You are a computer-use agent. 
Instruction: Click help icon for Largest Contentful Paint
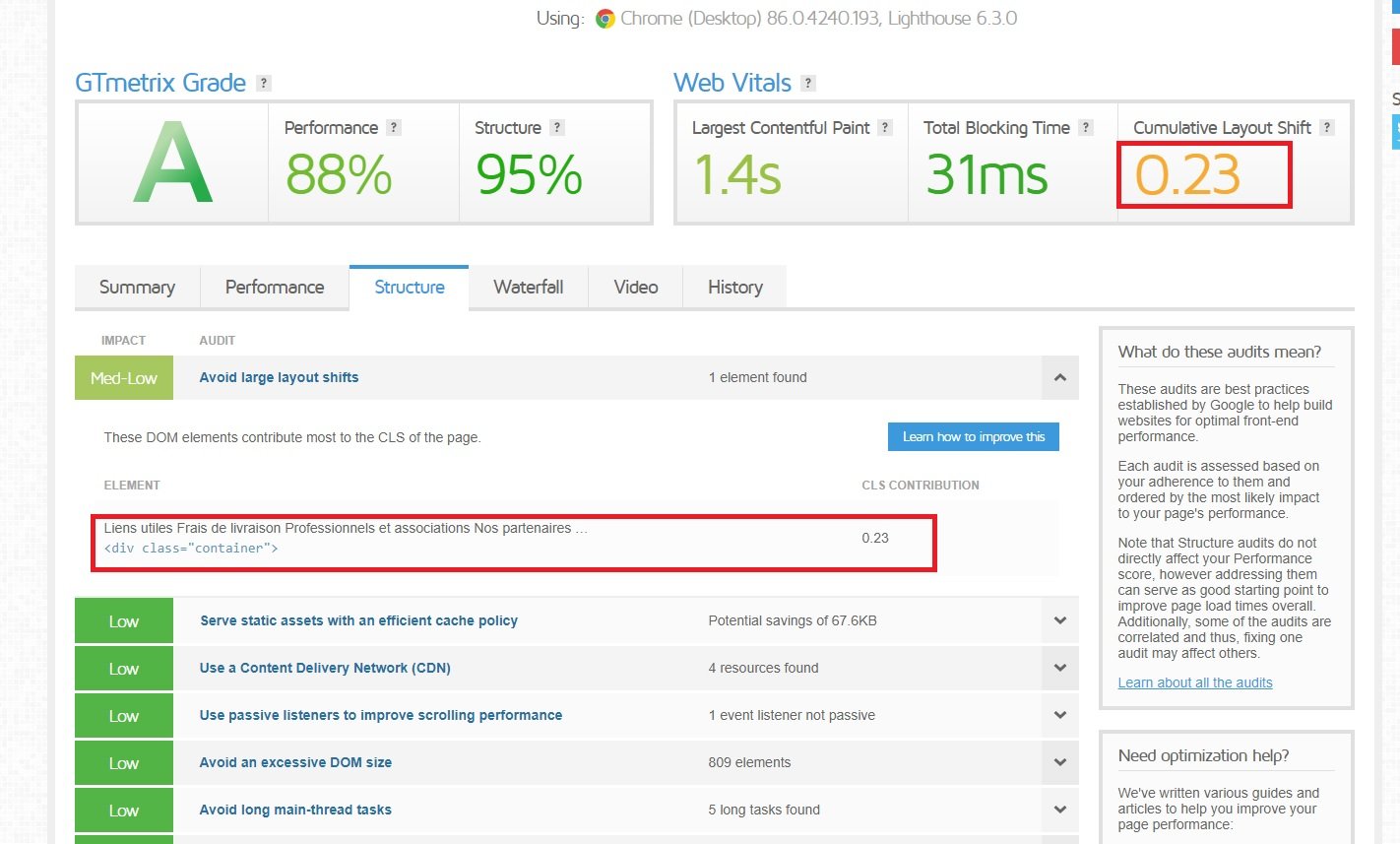pos(885,127)
